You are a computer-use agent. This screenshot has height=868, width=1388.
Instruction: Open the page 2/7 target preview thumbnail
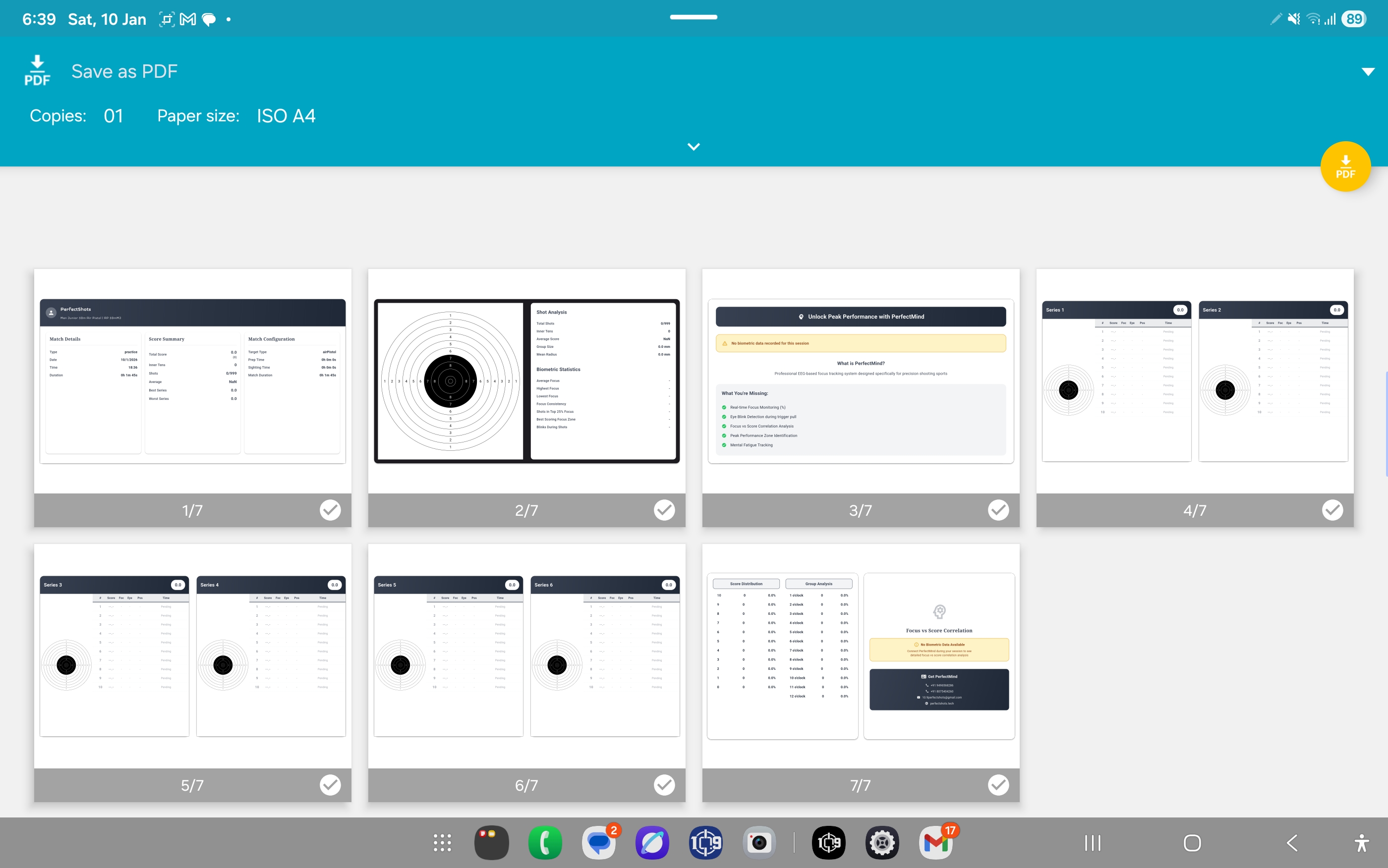coord(526,381)
